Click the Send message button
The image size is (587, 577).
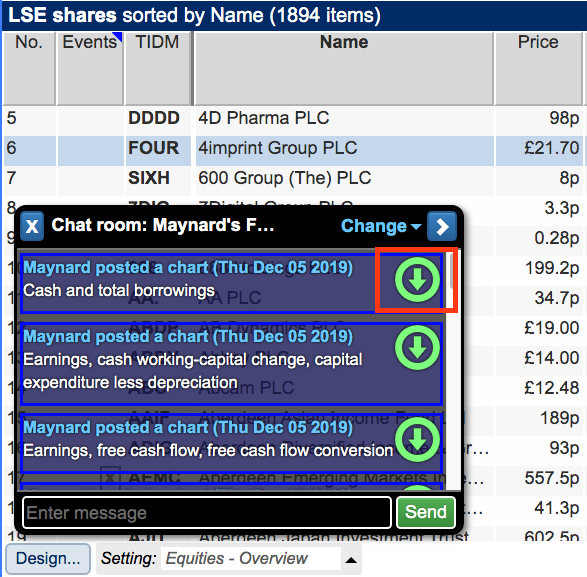click(426, 512)
